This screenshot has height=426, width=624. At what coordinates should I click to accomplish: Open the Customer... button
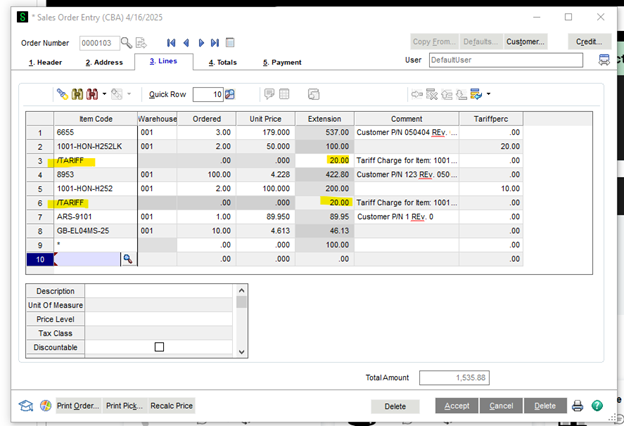point(525,42)
